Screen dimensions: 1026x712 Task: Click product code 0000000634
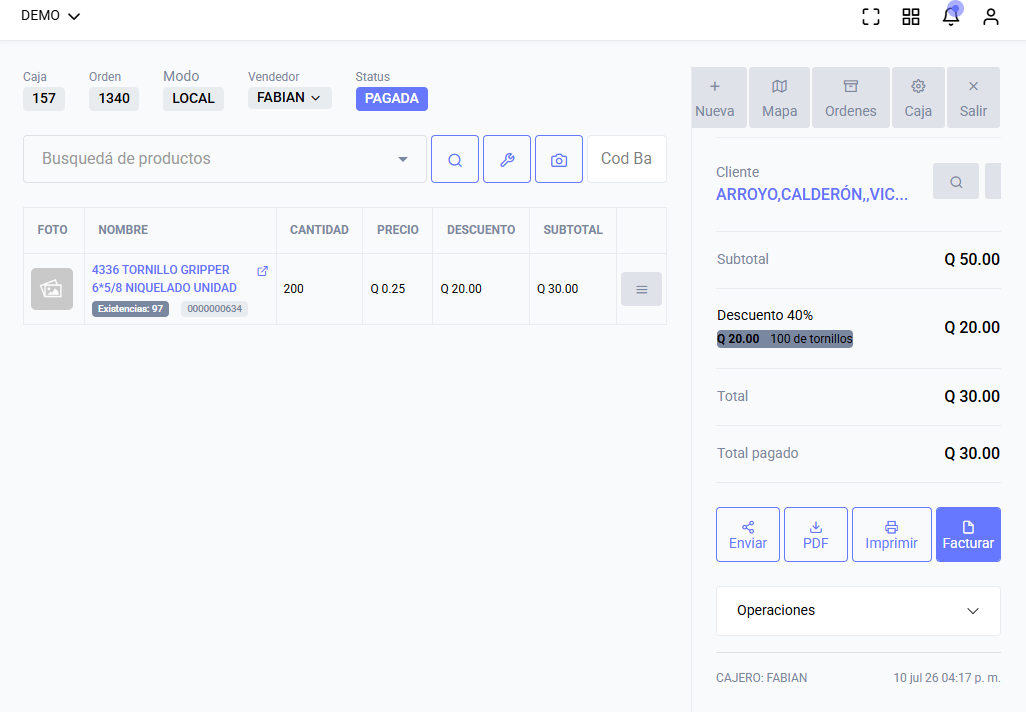pyautogui.click(x=215, y=309)
